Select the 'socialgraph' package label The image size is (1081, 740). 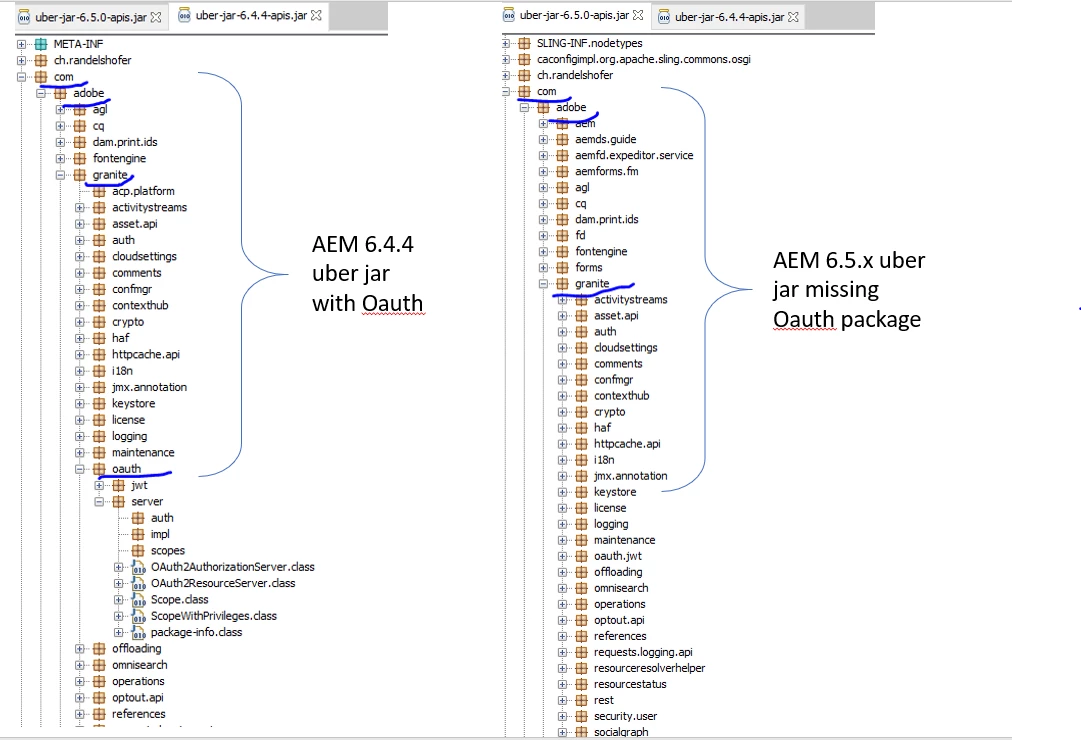click(621, 732)
